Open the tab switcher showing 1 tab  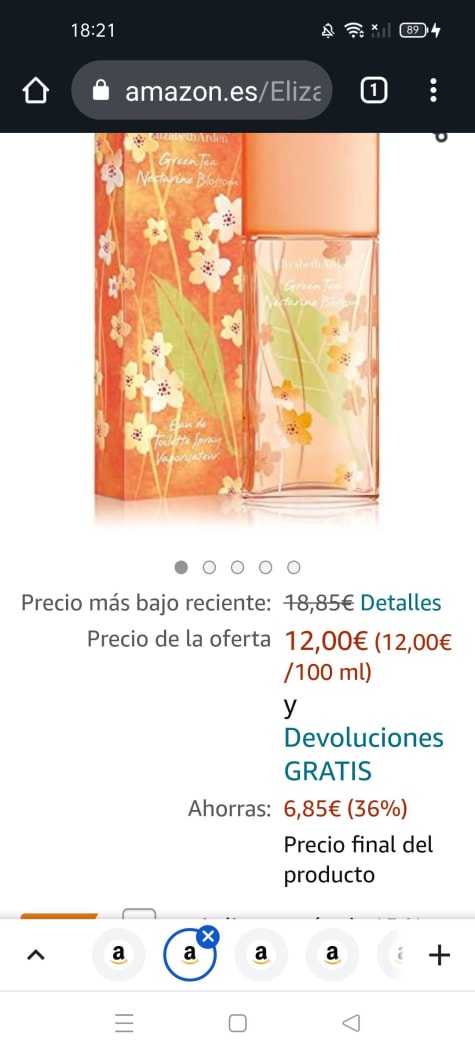click(x=374, y=90)
